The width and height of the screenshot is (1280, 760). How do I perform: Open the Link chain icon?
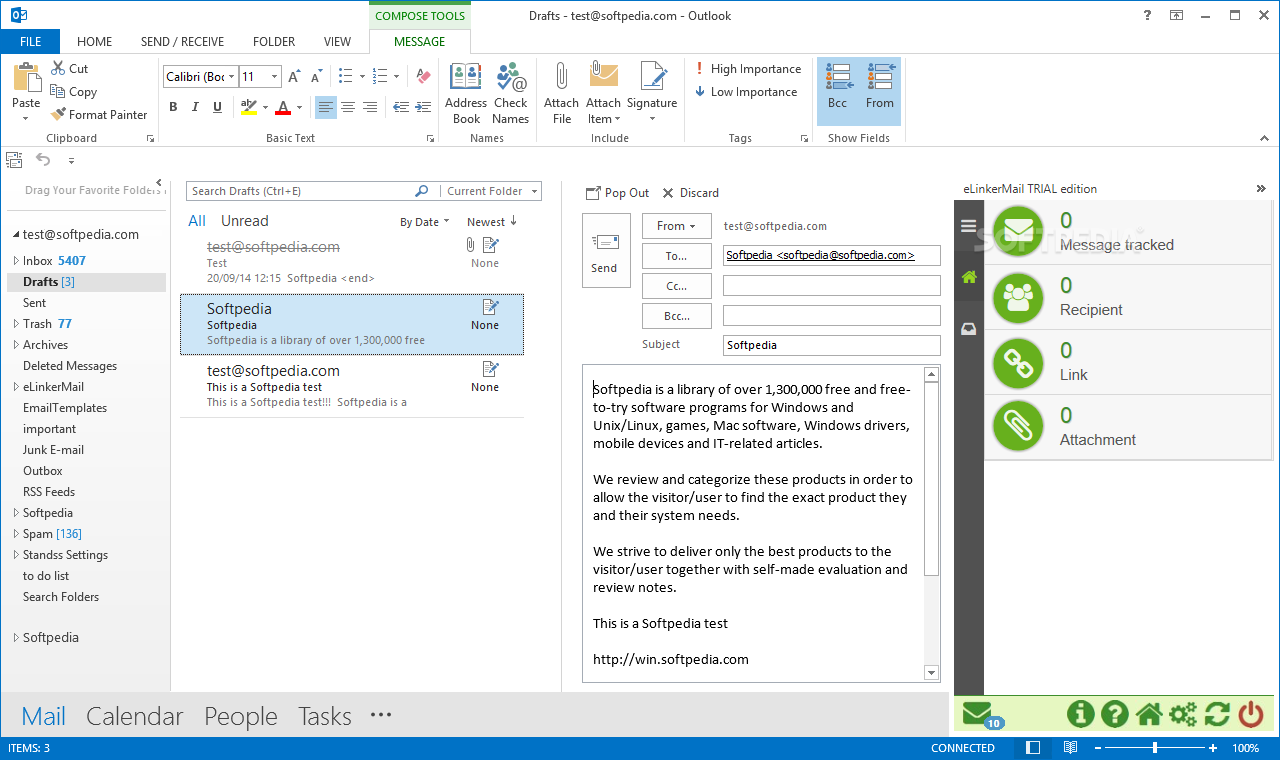click(1018, 363)
